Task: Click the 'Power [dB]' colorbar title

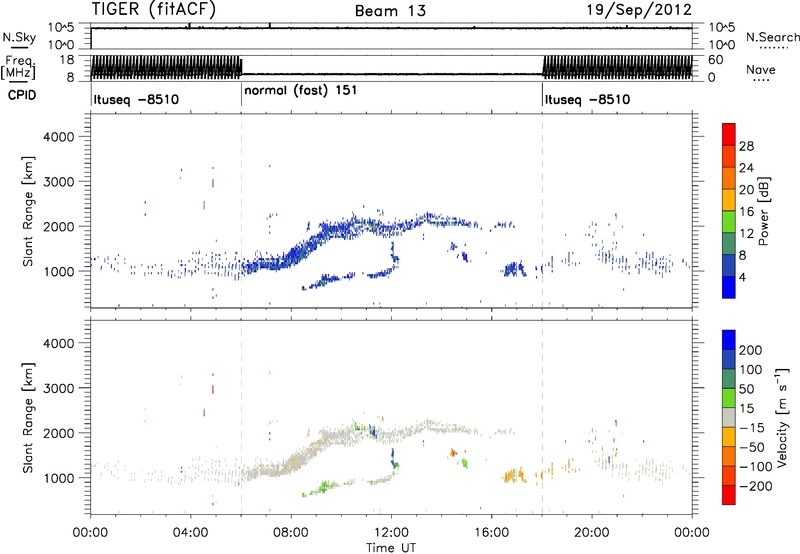Action: tap(763, 211)
